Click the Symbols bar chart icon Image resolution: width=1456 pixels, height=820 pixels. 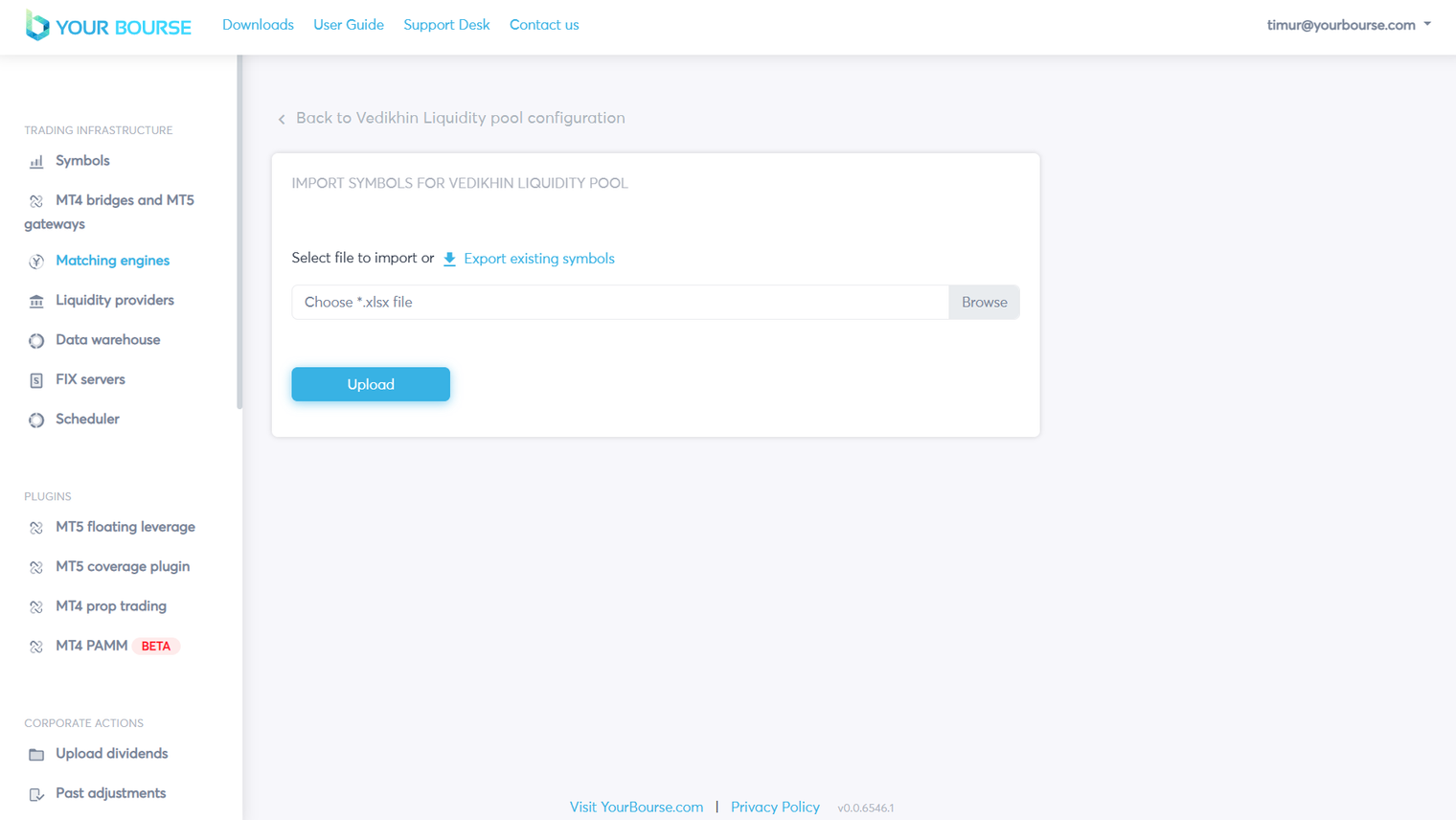36,162
